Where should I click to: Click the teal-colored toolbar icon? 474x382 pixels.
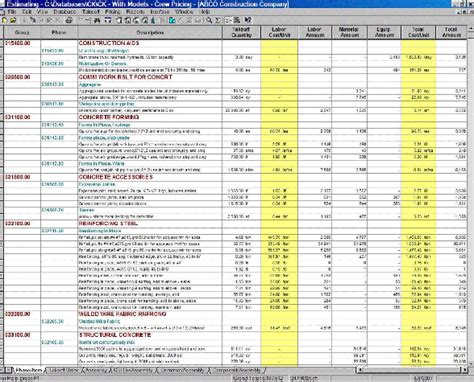pos(172,20)
